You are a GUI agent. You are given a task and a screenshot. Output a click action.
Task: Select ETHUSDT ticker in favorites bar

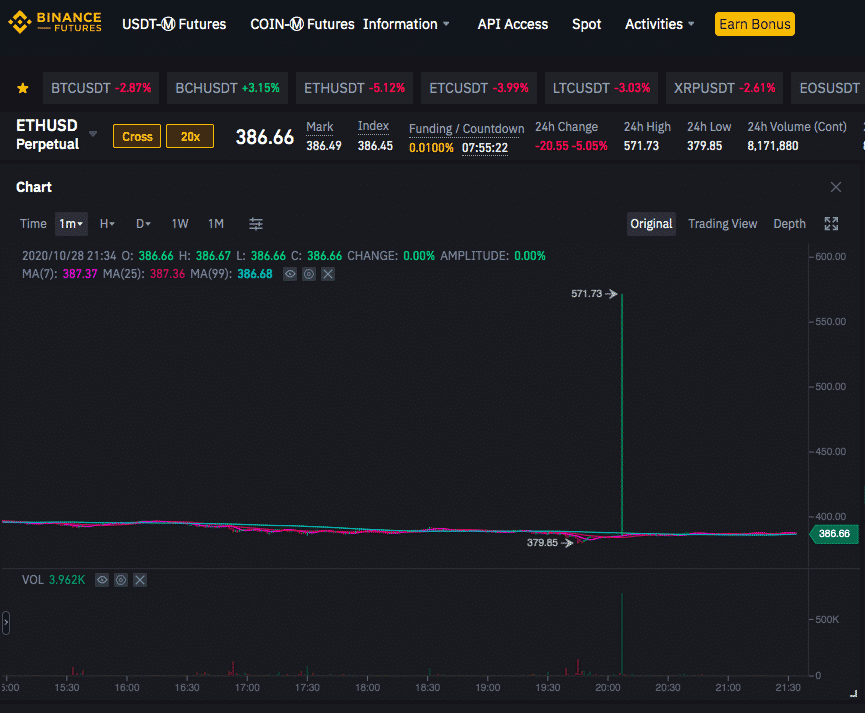pyautogui.click(x=354, y=88)
